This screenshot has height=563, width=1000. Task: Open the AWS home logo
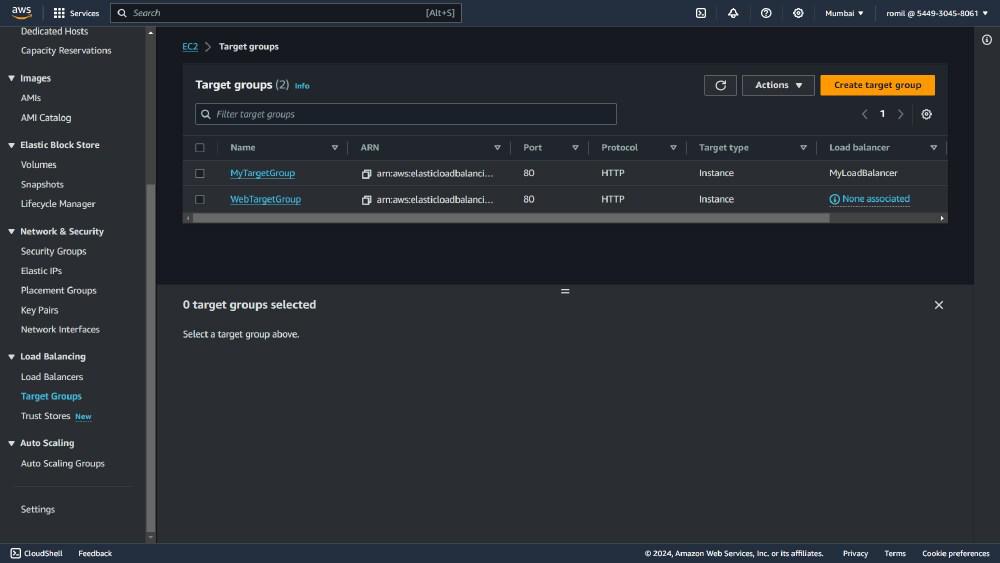21,12
